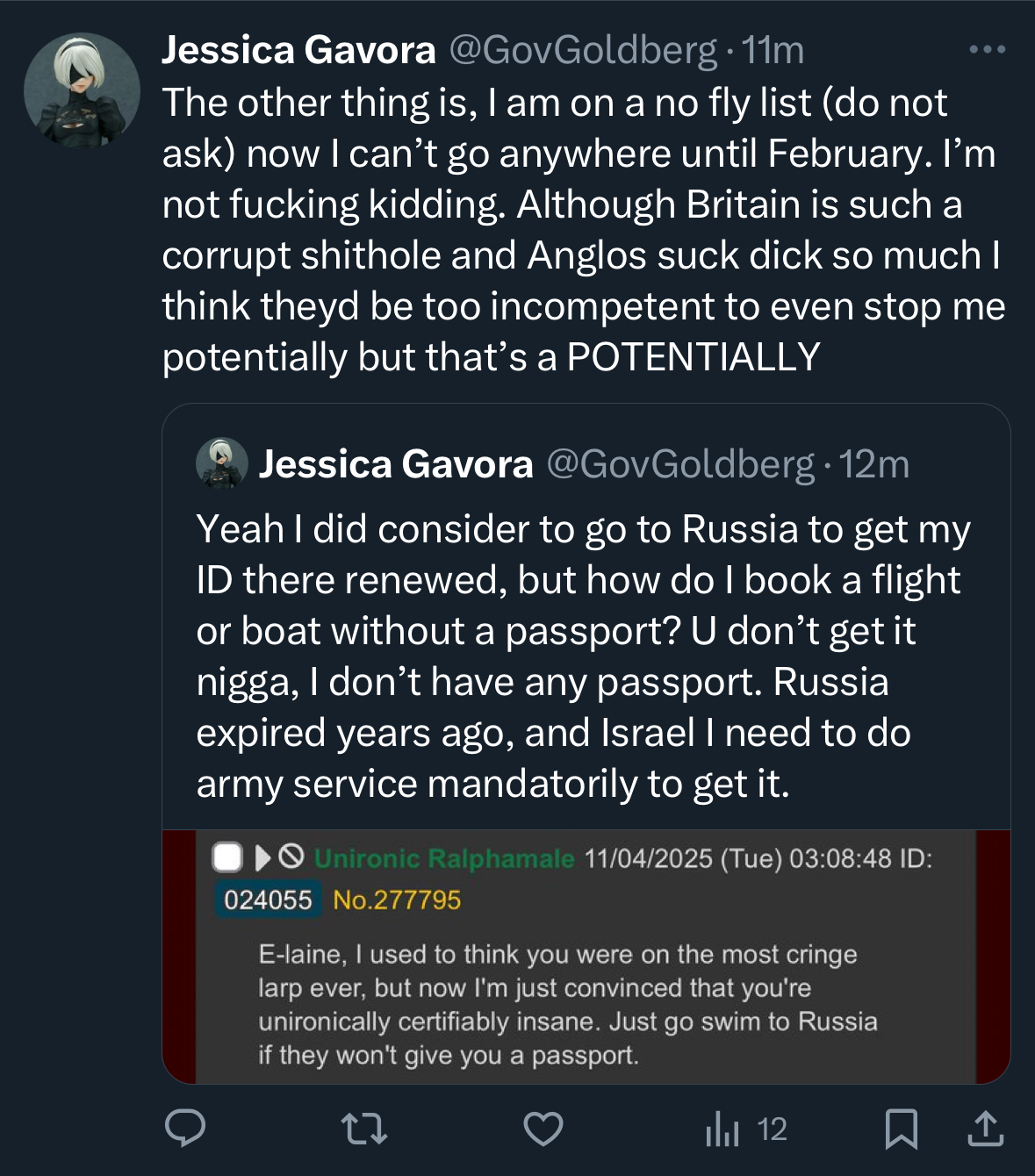
Task: Open the tweet's 11m timestamp link
Action: [773, 50]
